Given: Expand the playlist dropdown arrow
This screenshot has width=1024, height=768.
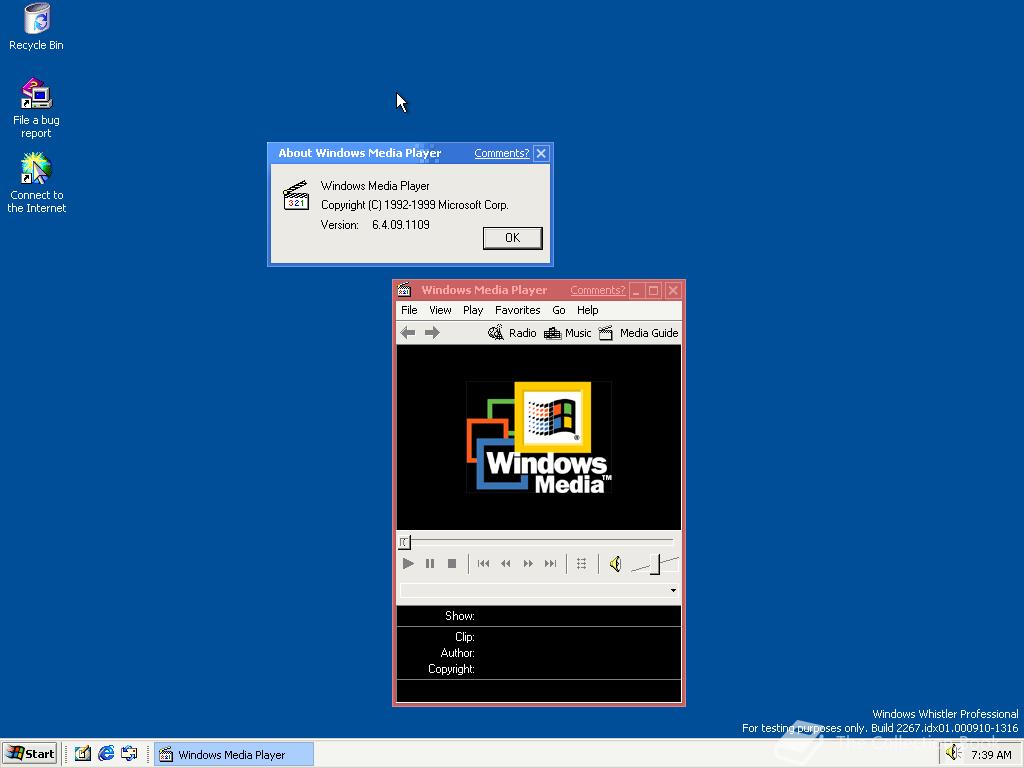Looking at the screenshot, I should coord(673,590).
